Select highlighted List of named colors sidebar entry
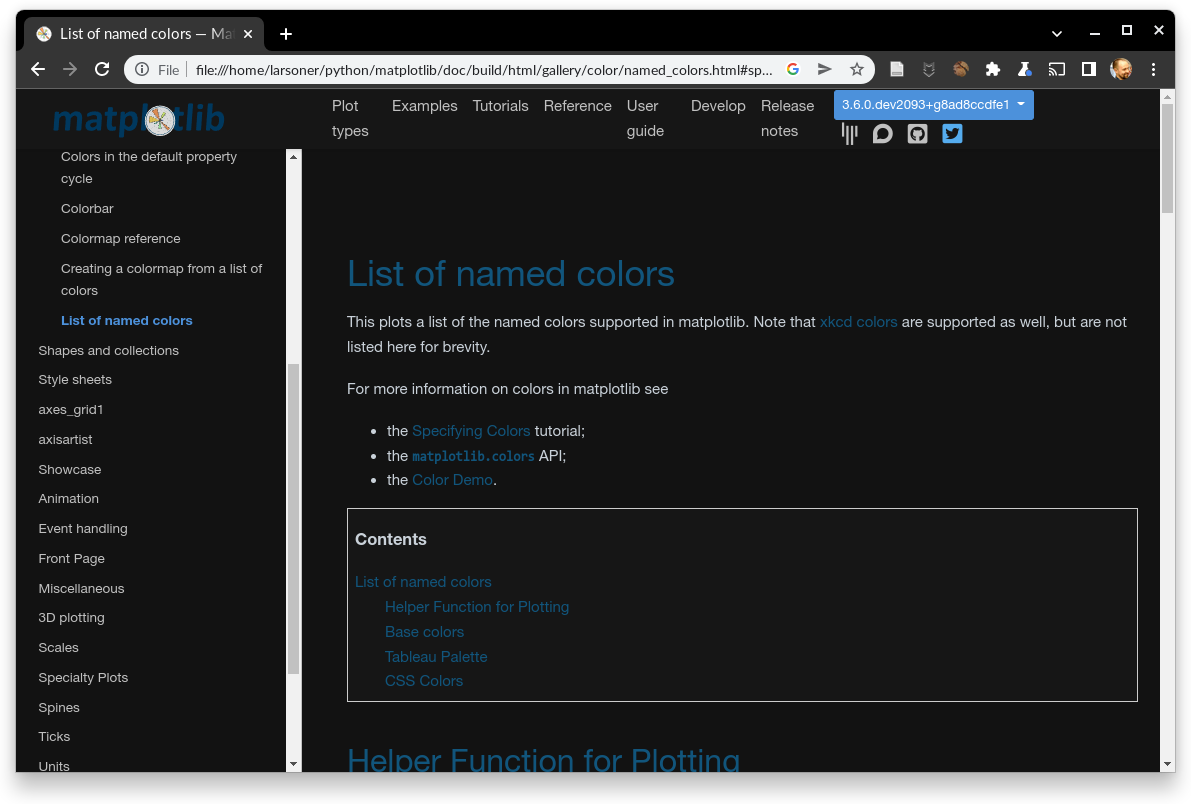This screenshot has width=1191, height=804. click(127, 321)
